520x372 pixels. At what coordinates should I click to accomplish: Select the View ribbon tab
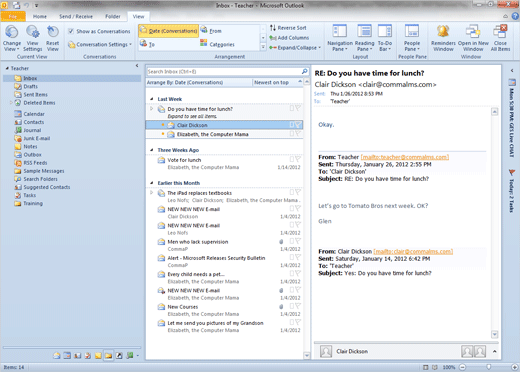[138, 16]
